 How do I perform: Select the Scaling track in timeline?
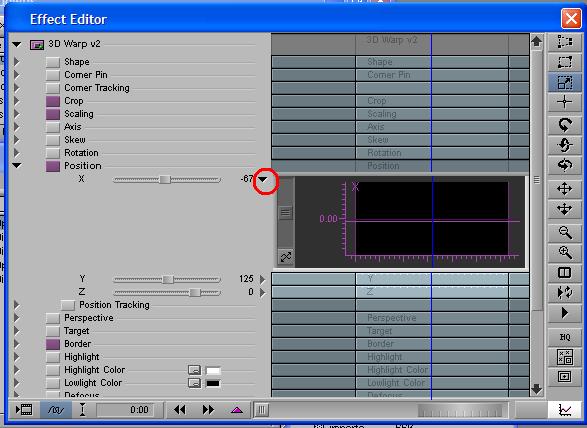point(400,114)
